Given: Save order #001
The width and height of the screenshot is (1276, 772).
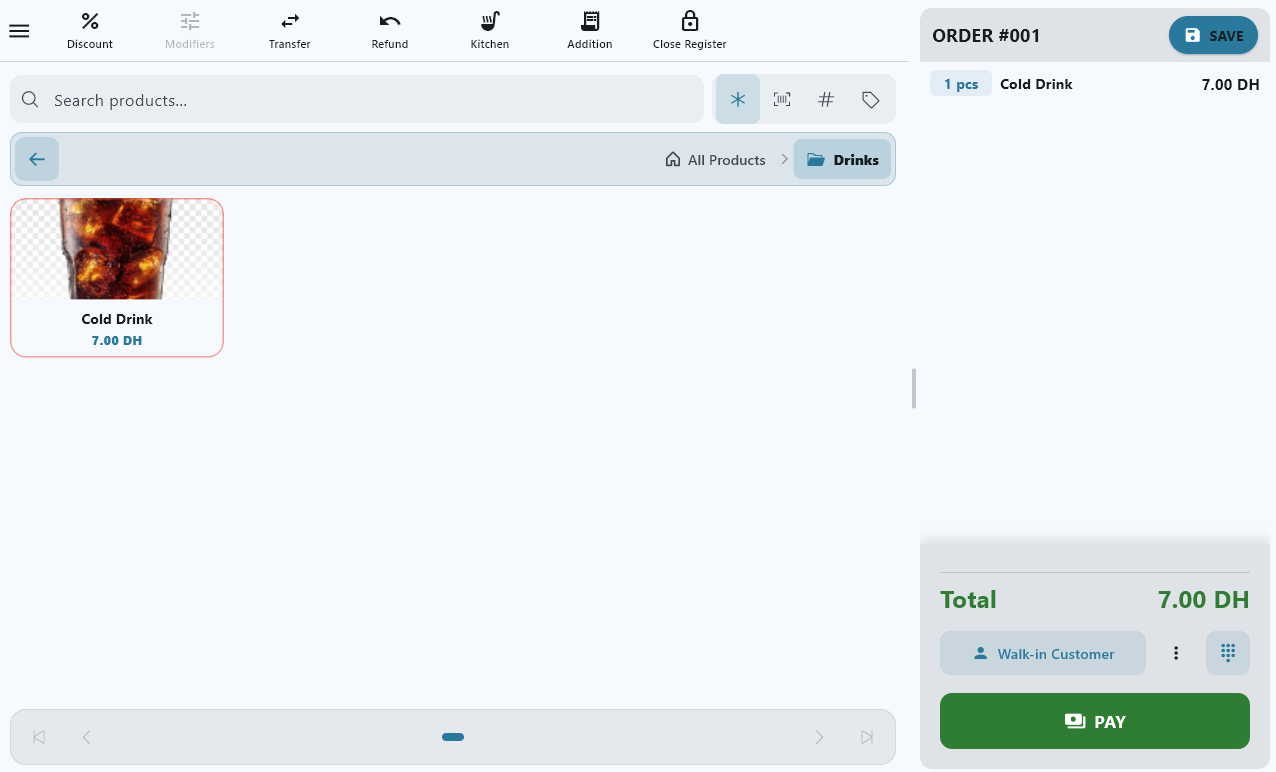Looking at the screenshot, I should pyautogui.click(x=1213, y=36).
